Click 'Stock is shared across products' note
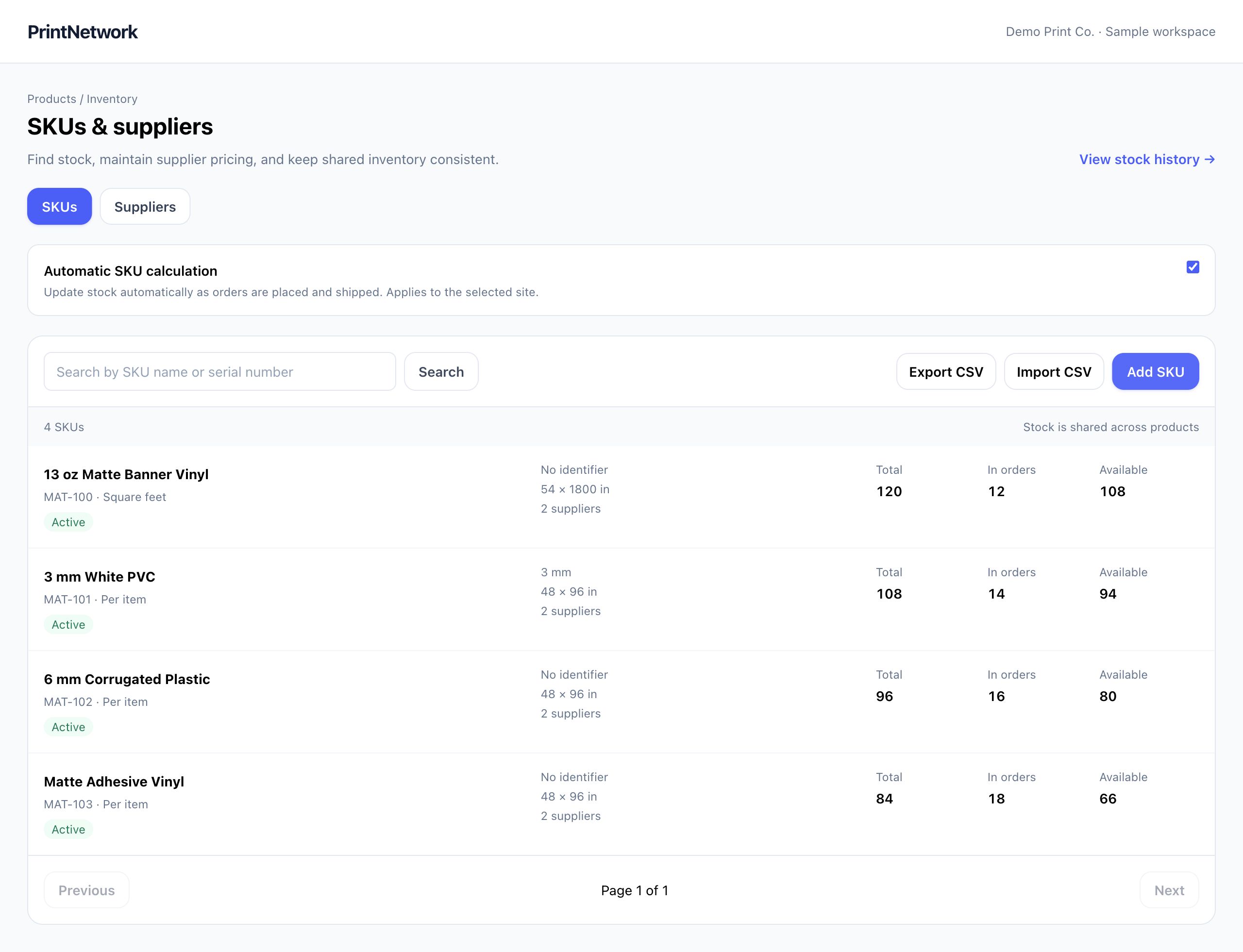Viewport: 1243px width, 952px height. (1111, 427)
